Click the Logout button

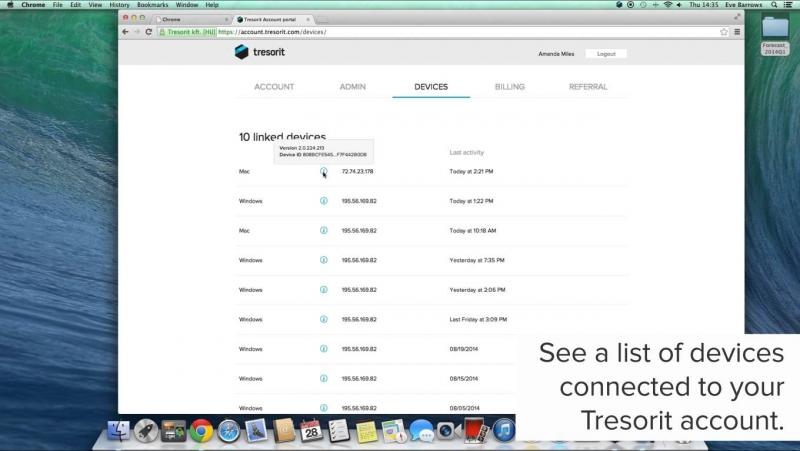tap(606, 54)
